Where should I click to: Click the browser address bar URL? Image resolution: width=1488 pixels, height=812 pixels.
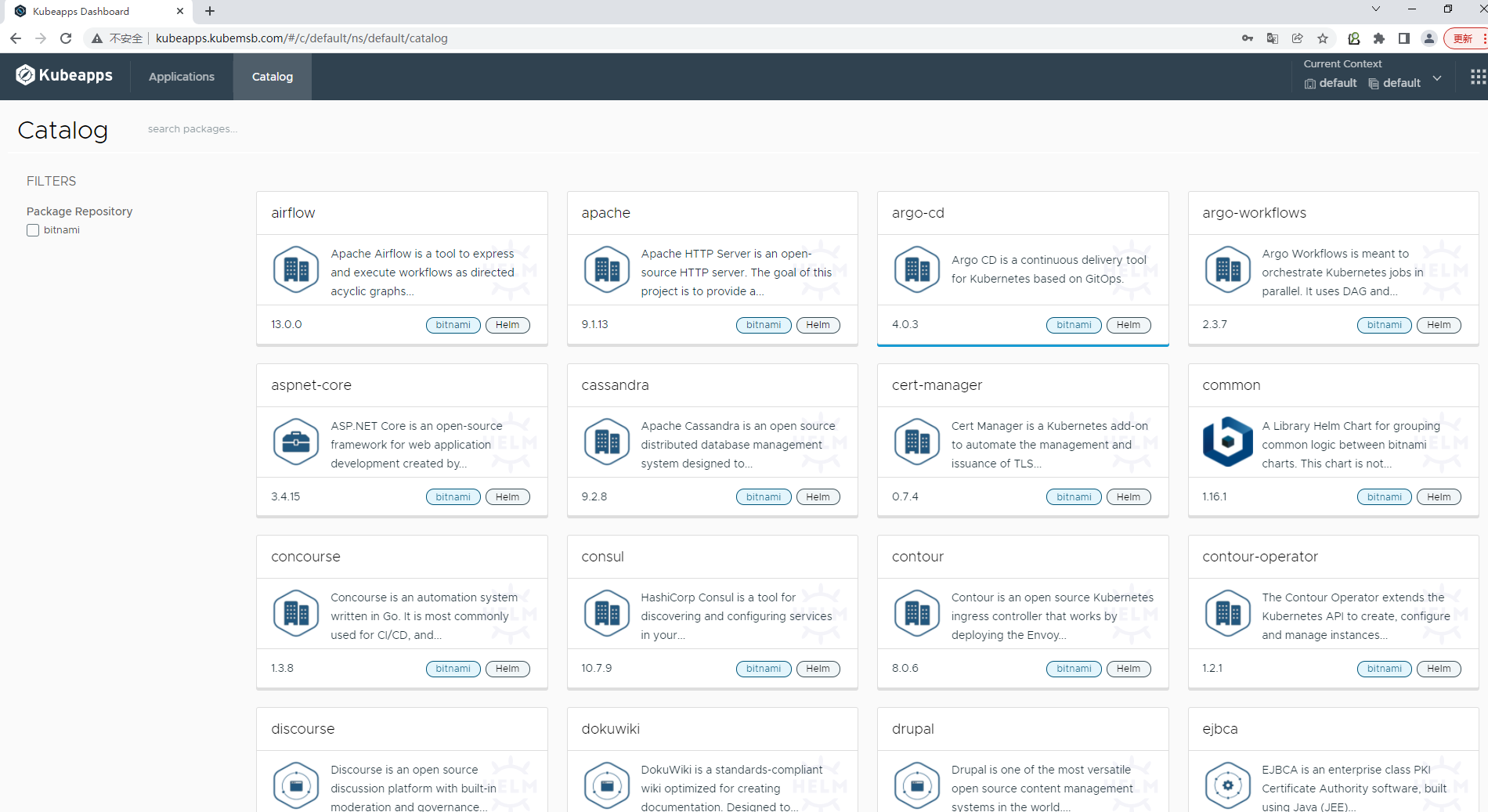[x=302, y=38]
